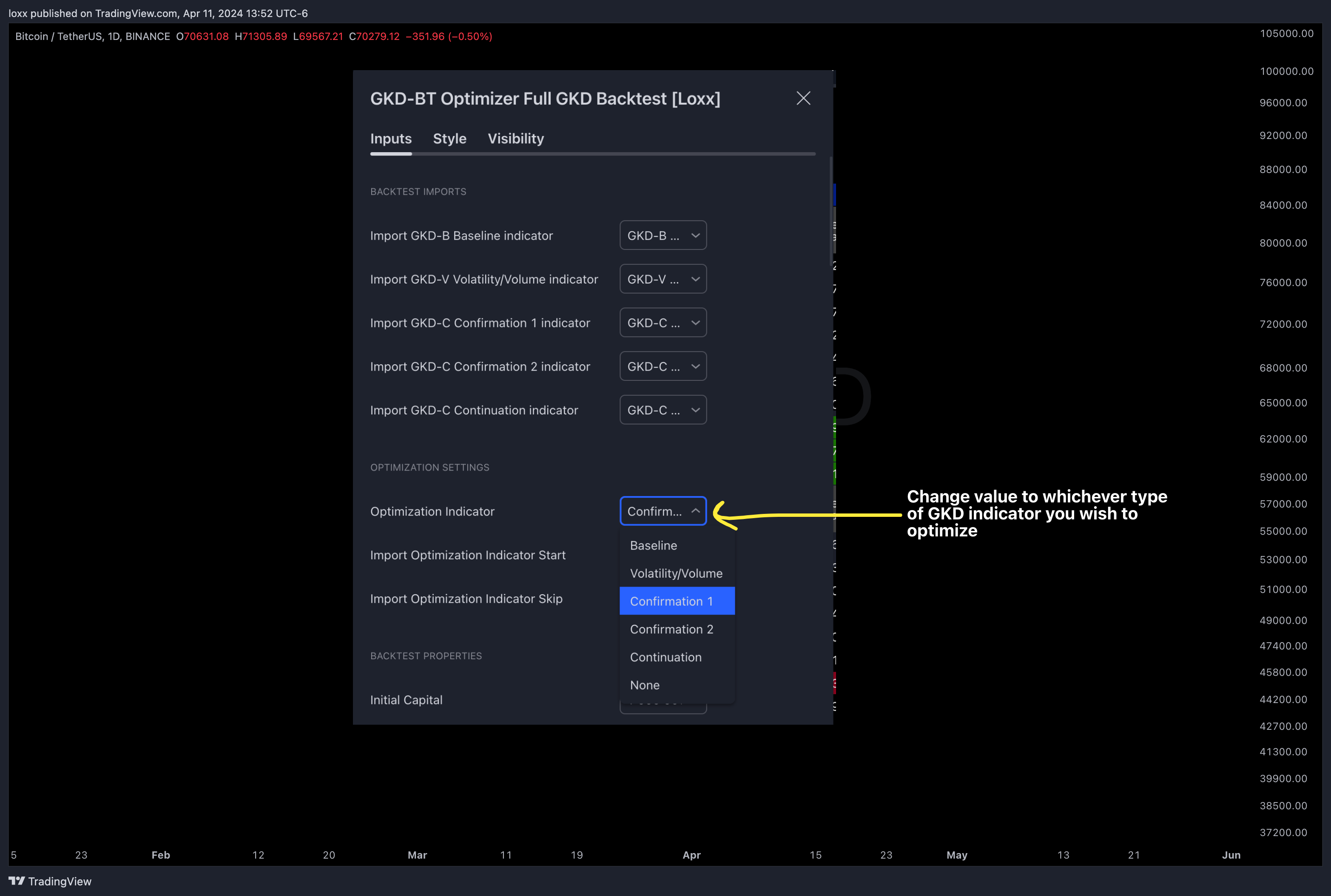Click the closing price value C70279.12
The width and height of the screenshot is (1331, 896).
[374, 37]
